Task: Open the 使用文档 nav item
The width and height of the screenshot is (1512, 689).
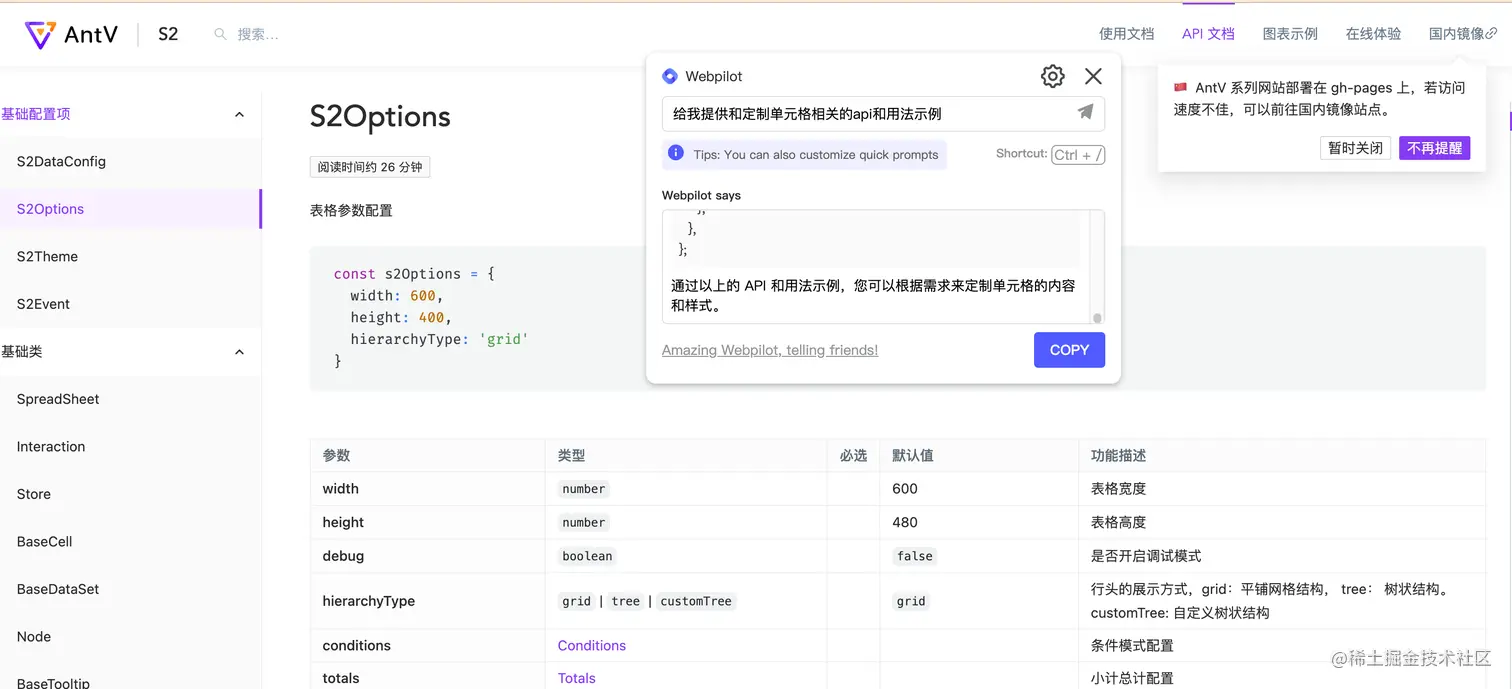Action: tap(1126, 33)
